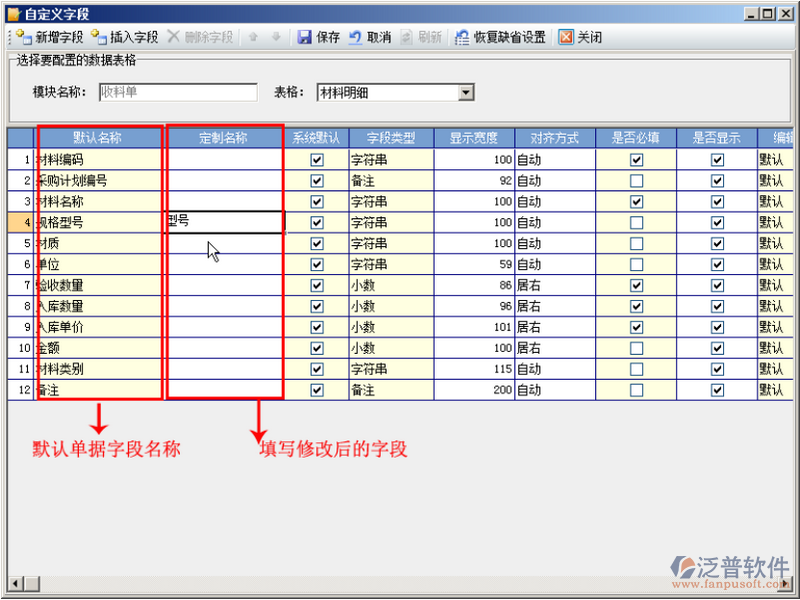Enable 是否必填 for 材料类别 row
The height and width of the screenshot is (600, 800).
click(x=636, y=369)
